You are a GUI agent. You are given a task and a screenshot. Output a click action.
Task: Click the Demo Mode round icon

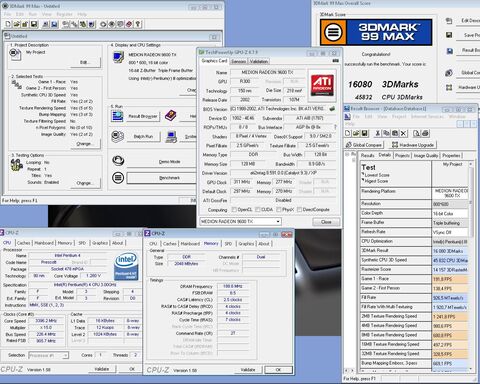click(118, 161)
